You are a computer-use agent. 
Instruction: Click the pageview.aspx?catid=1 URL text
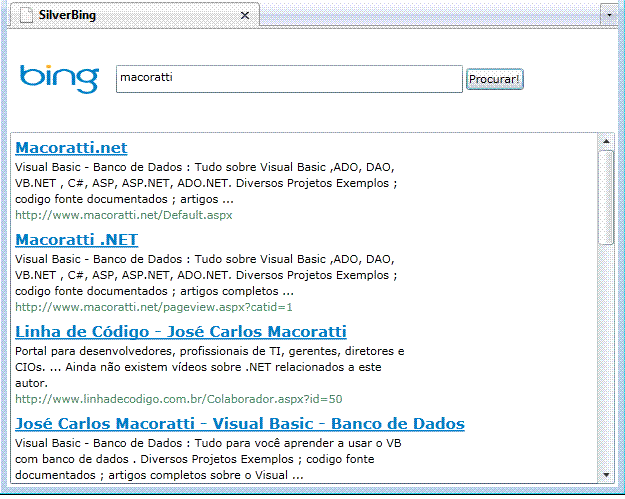pos(153,307)
